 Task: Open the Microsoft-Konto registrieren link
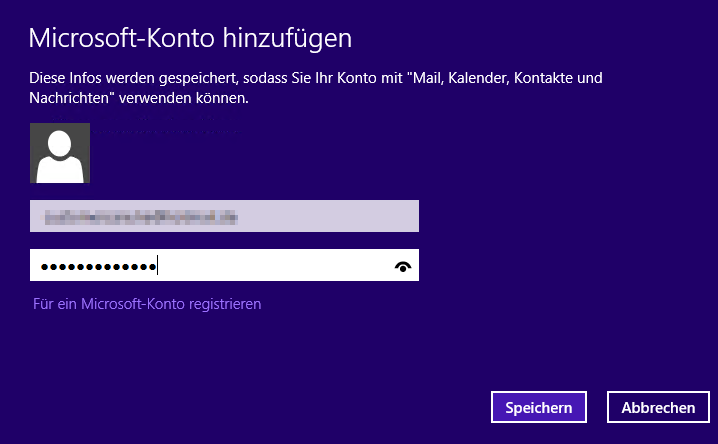click(x=147, y=304)
